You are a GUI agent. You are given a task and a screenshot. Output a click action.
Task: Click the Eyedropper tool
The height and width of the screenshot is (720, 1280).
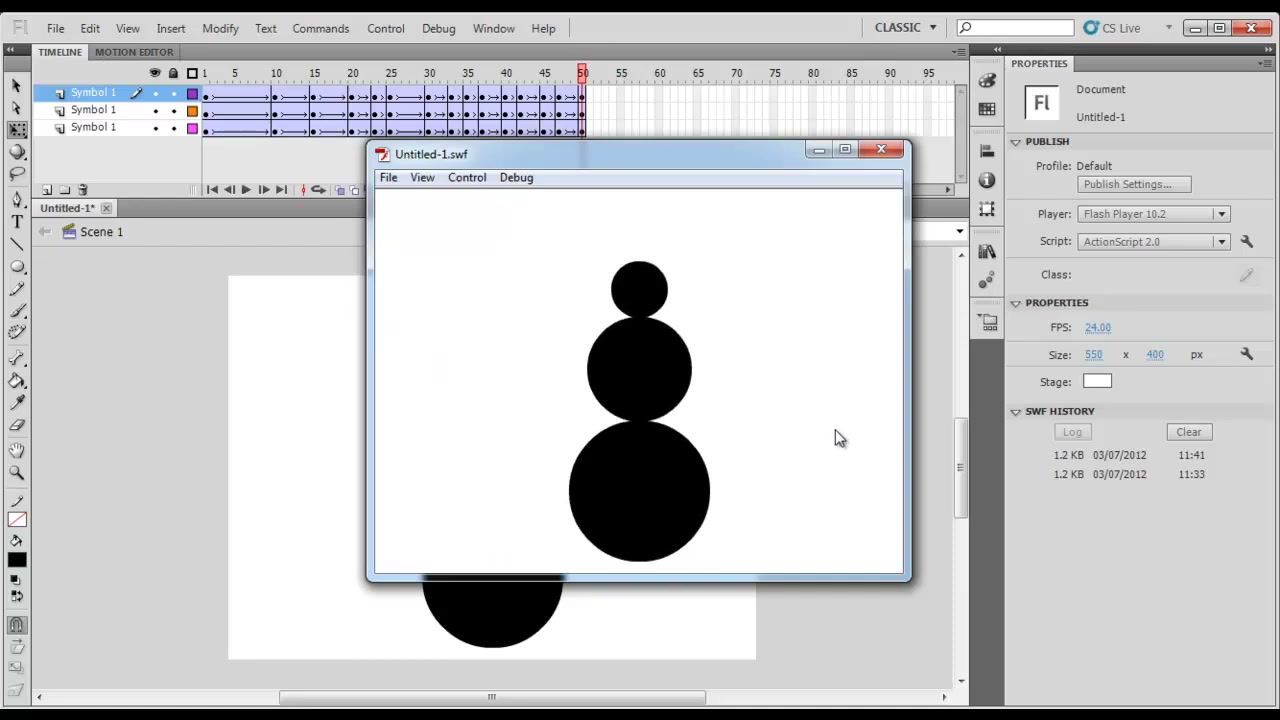tap(17, 402)
